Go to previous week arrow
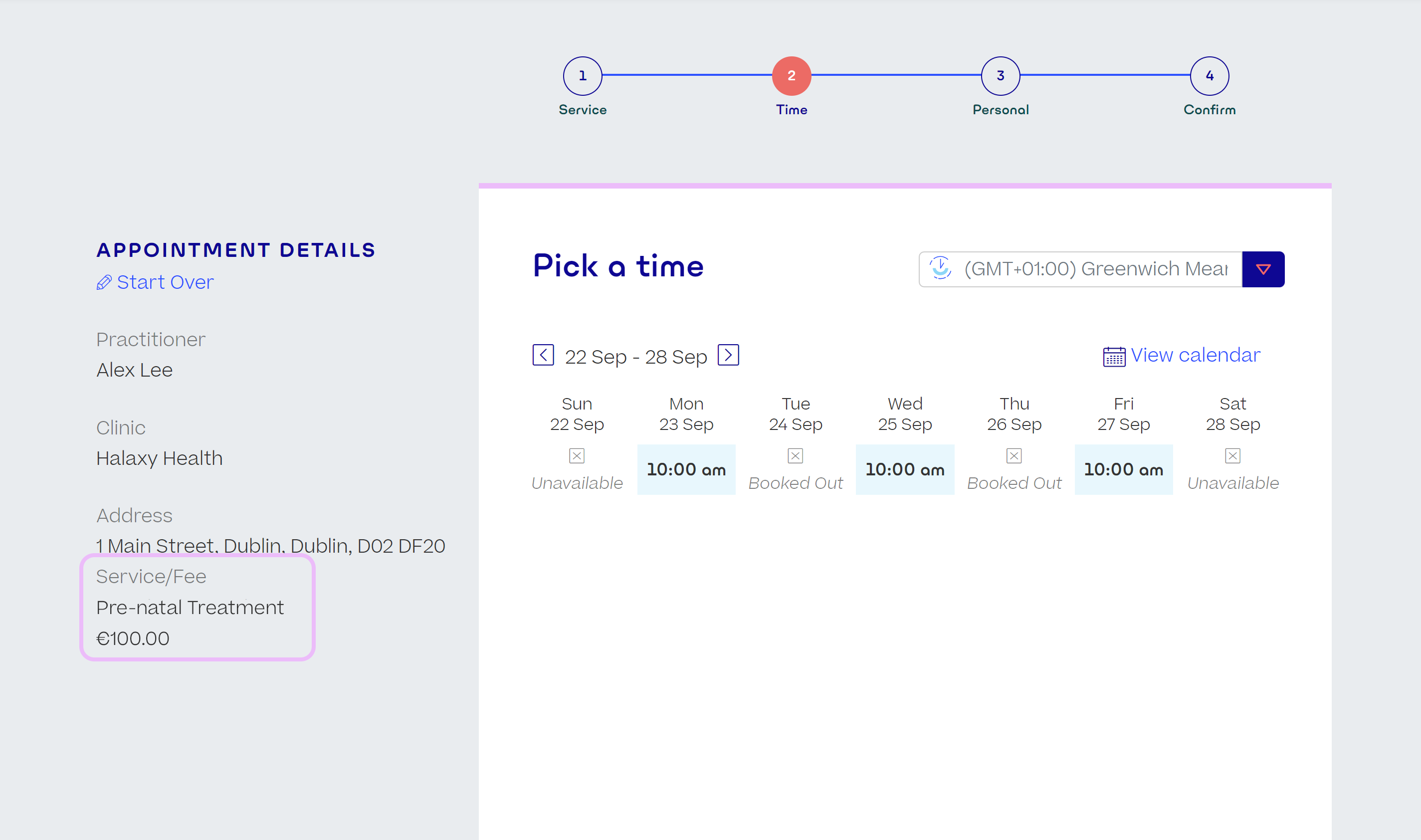The height and width of the screenshot is (840, 1421). click(x=543, y=355)
